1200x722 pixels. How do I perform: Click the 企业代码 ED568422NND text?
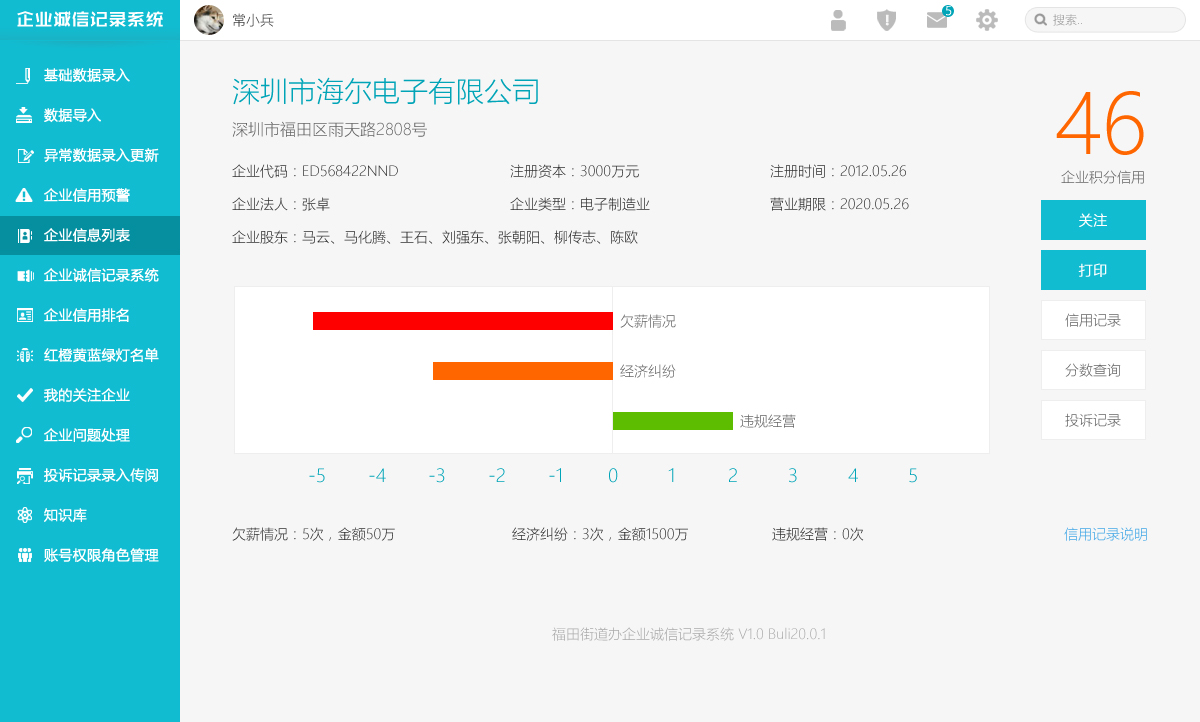pos(315,171)
